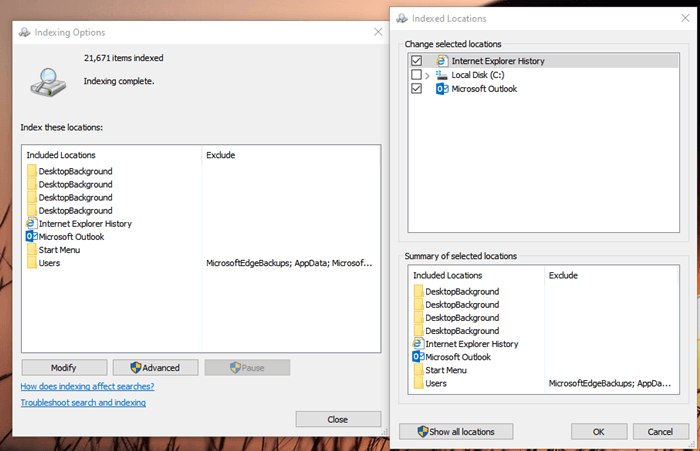
Task: Click Users folder icon in Summary list
Action: (x=418, y=383)
